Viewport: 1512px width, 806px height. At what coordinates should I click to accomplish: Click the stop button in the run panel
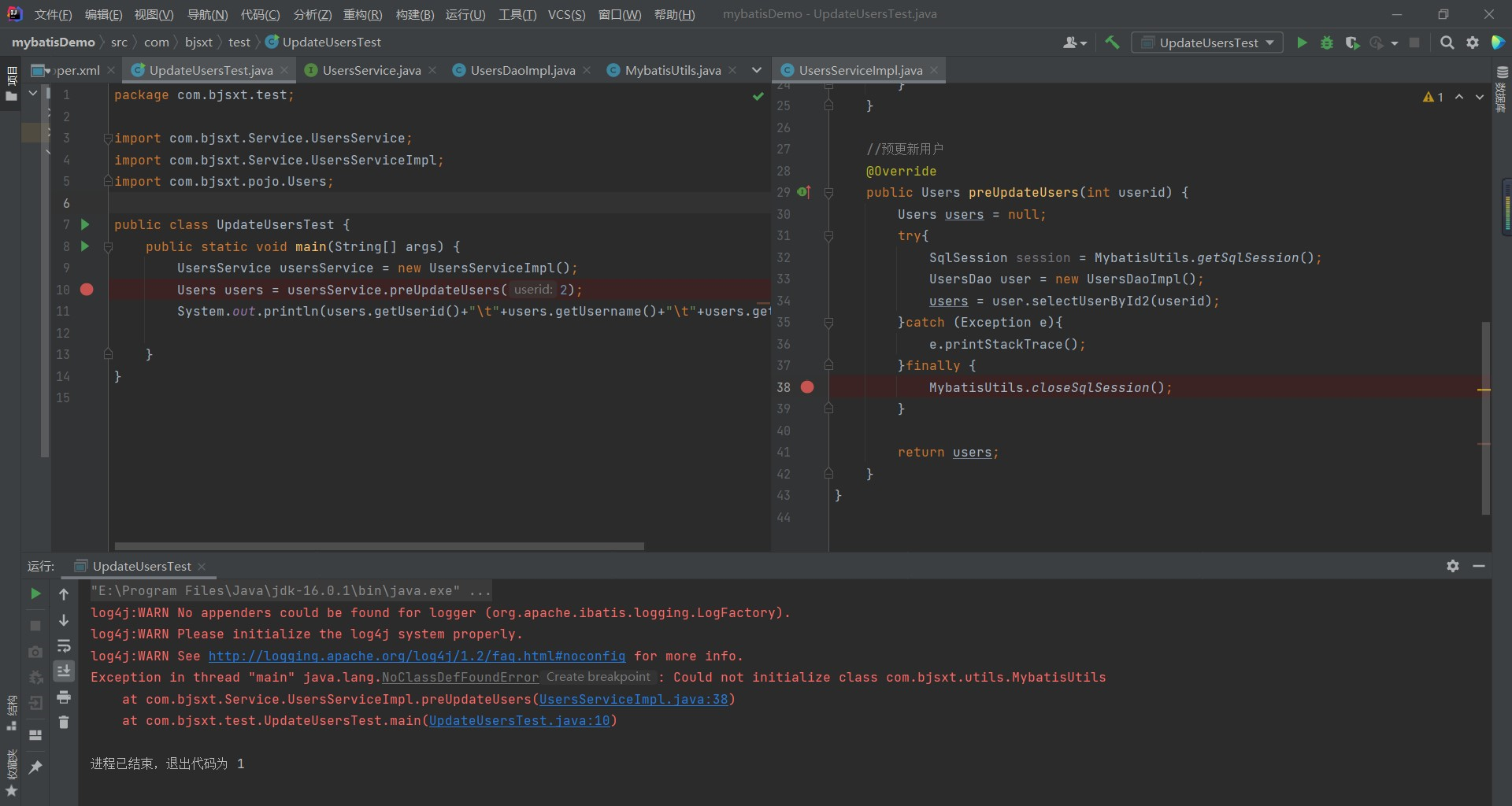click(35, 625)
